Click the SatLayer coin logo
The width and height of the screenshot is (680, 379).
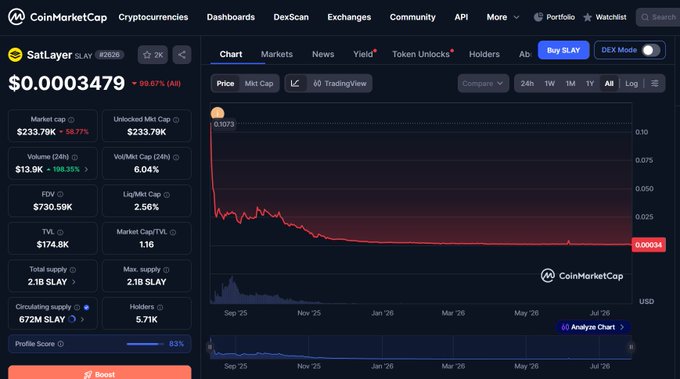tap(15, 55)
